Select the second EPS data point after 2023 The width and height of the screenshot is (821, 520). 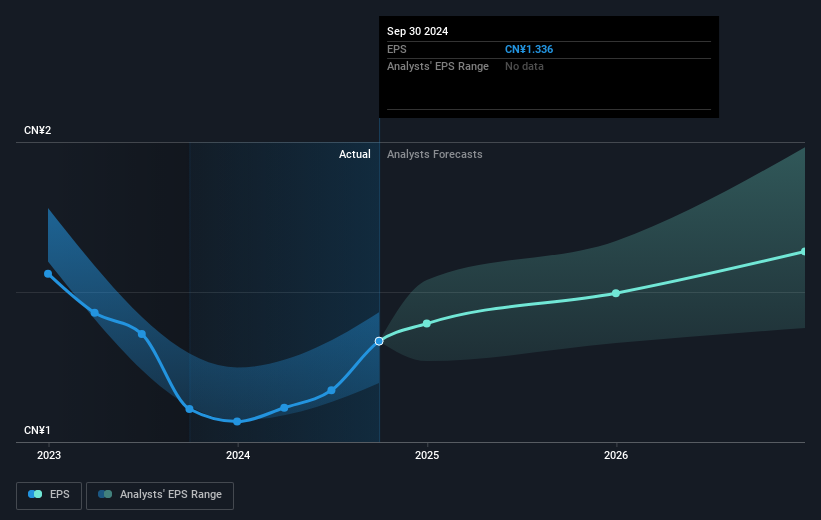tap(95, 313)
